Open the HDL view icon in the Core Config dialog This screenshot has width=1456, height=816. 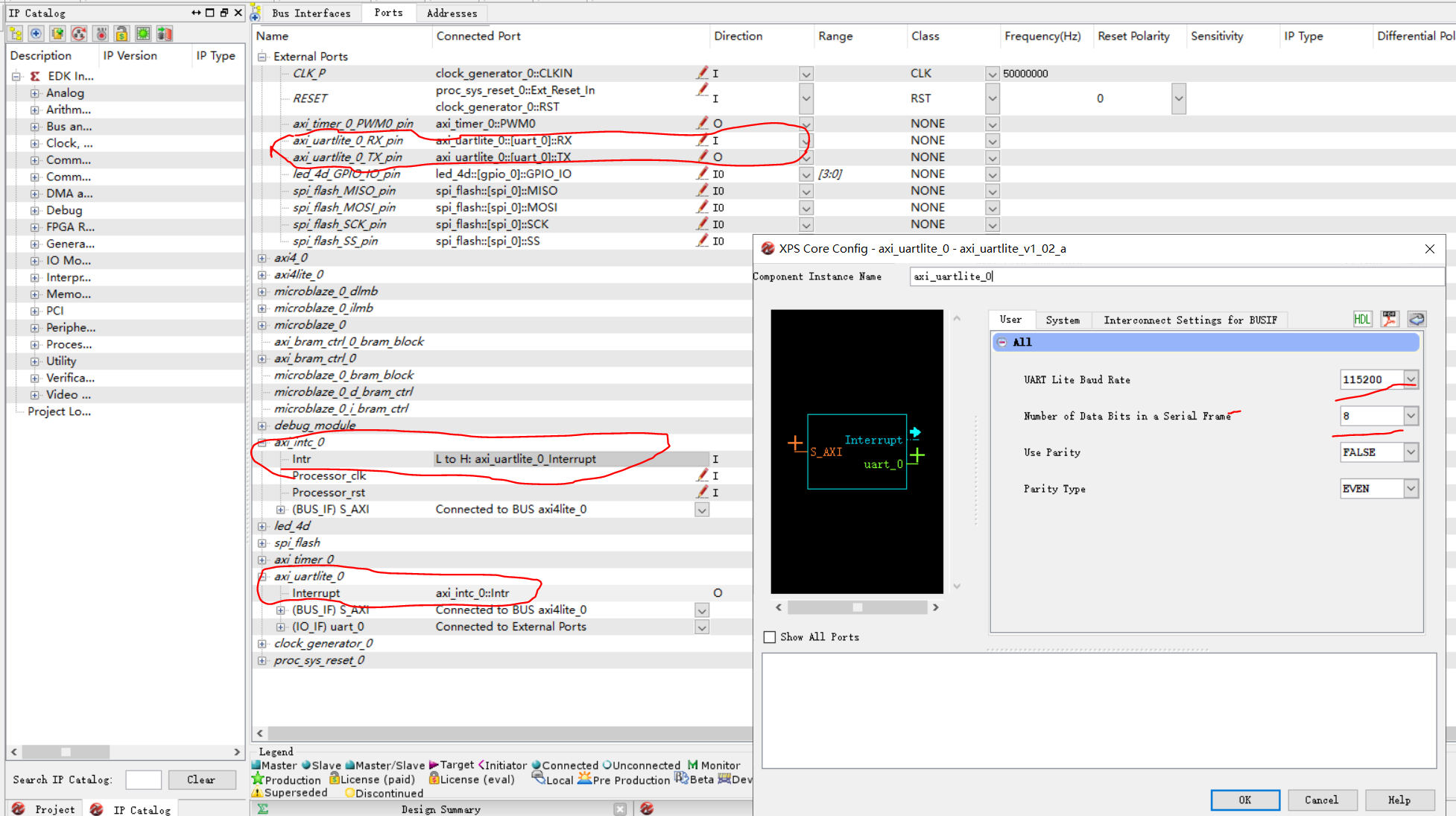coord(1362,319)
